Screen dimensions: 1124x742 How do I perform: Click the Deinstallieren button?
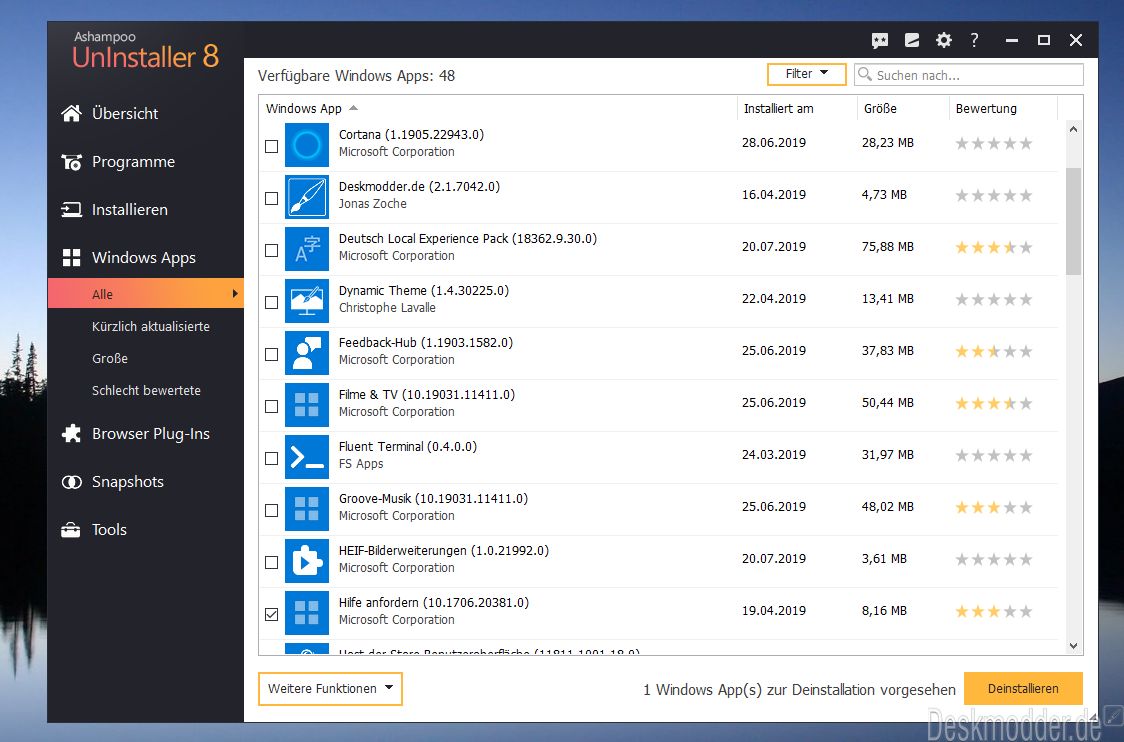1023,689
